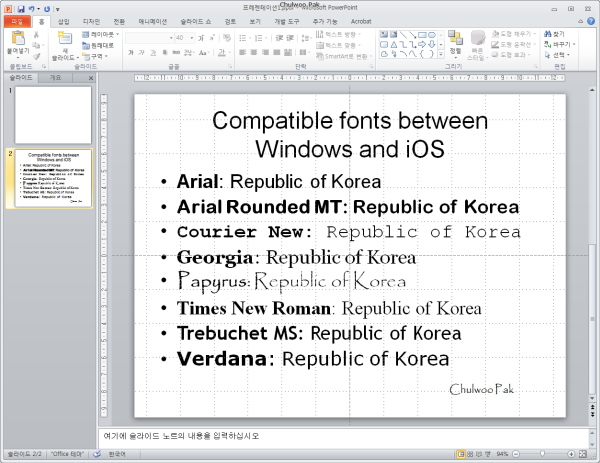The height and width of the screenshot is (463, 600).
Task: Click the slide notes input area
Action: 343,438
